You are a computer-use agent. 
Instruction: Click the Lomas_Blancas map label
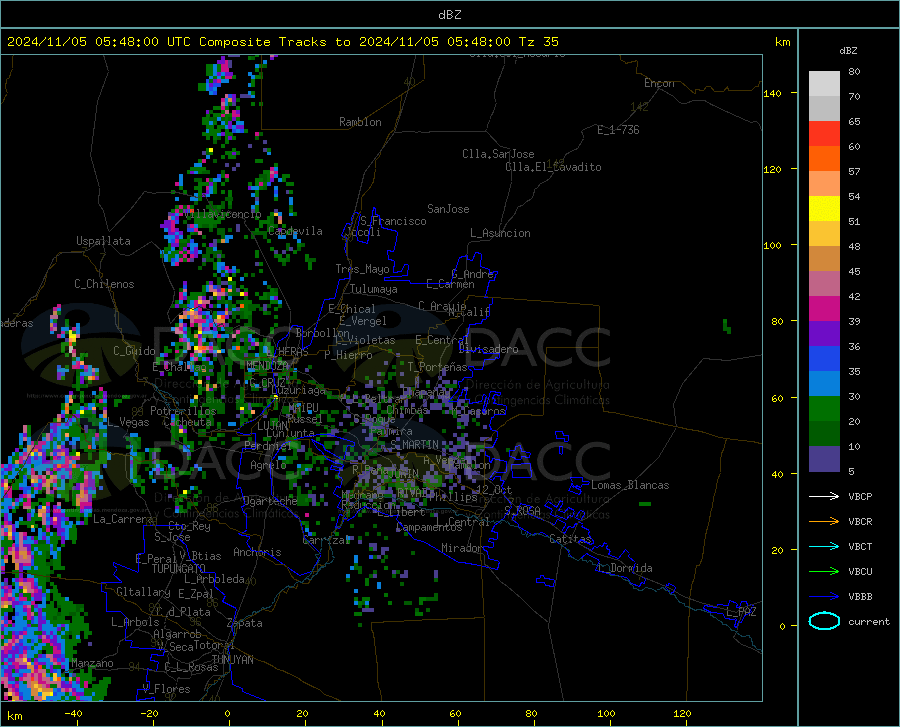(630, 485)
